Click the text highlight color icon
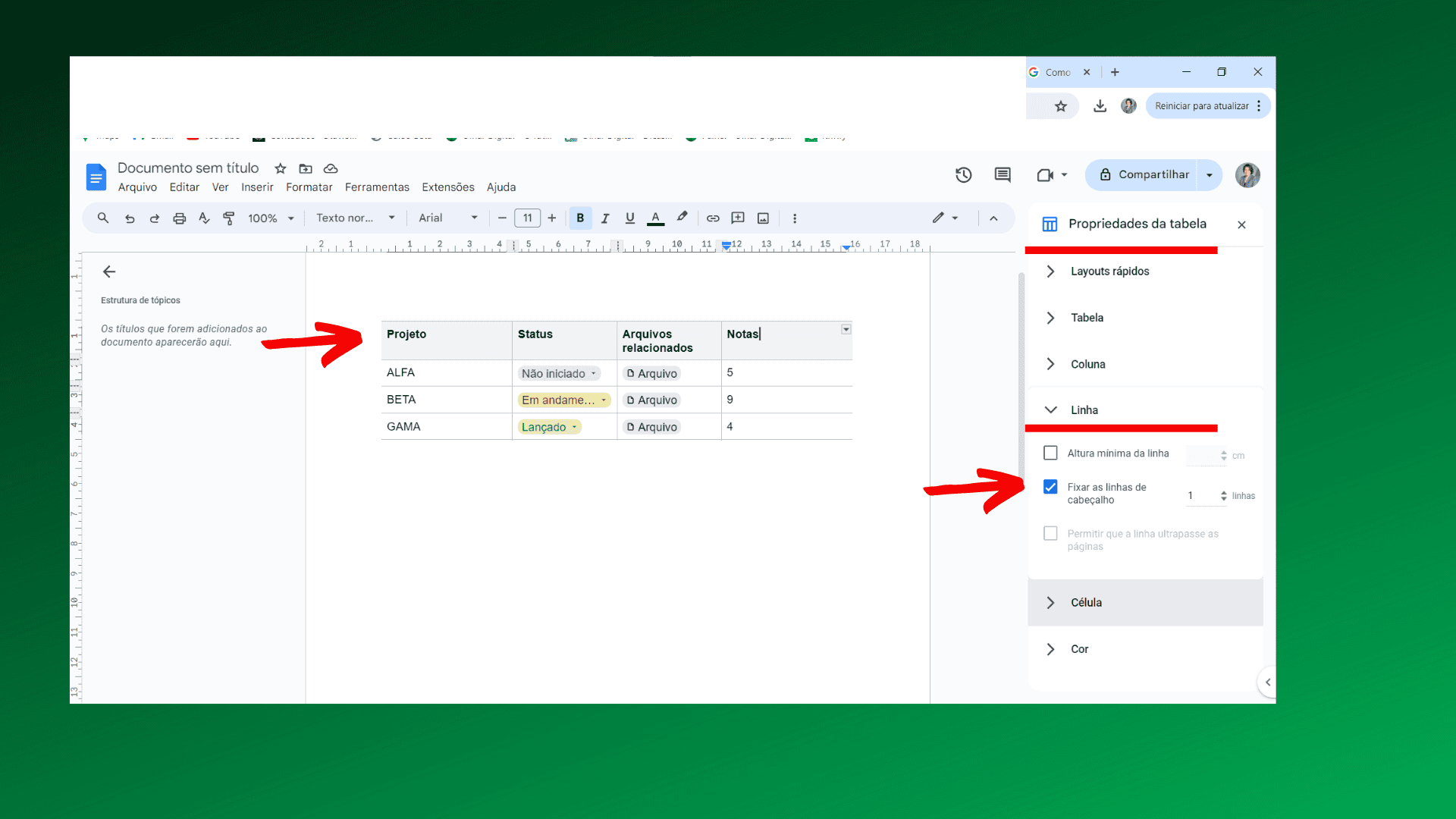This screenshot has height=819, width=1456. tap(682, 218)
